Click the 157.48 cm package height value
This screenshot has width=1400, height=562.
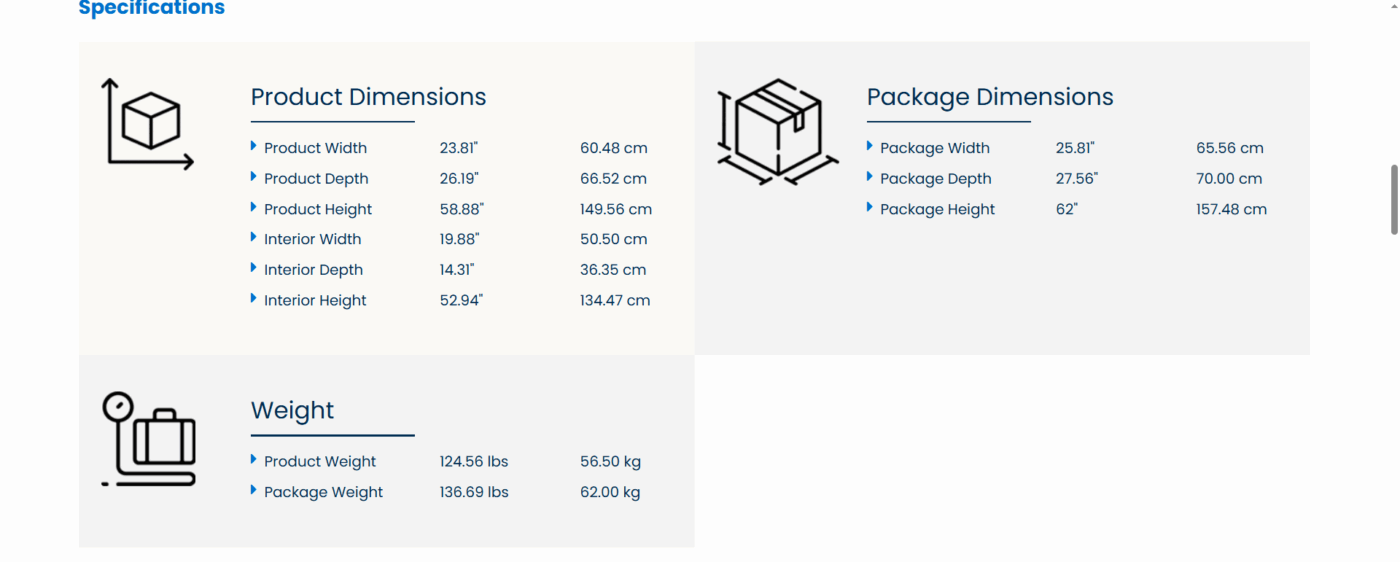click(x=1231, y=209)
